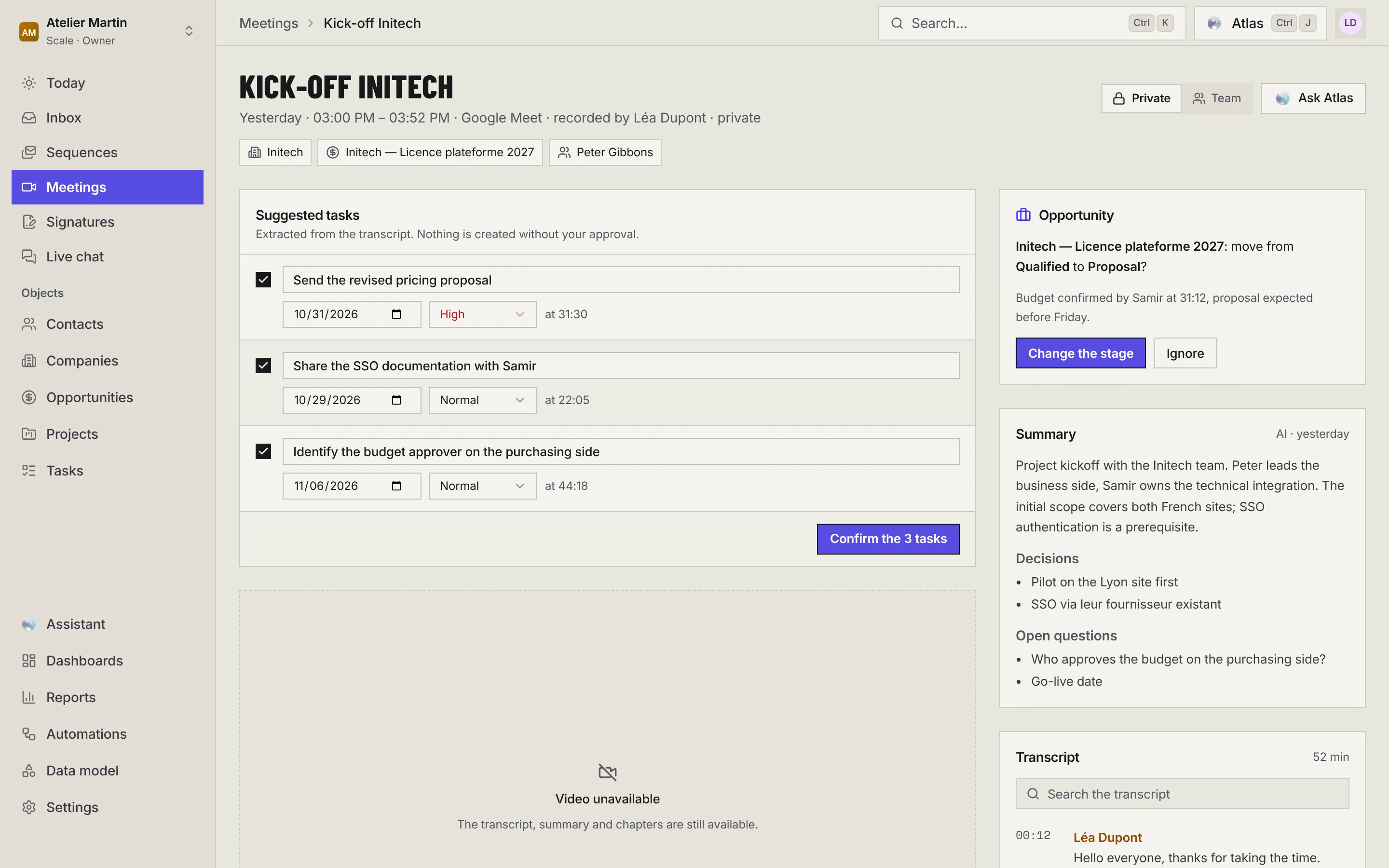Viewport: 1389px width, 868px height.
Task: Click the Reports bar chart icon
Action: (x=29, y=697)
